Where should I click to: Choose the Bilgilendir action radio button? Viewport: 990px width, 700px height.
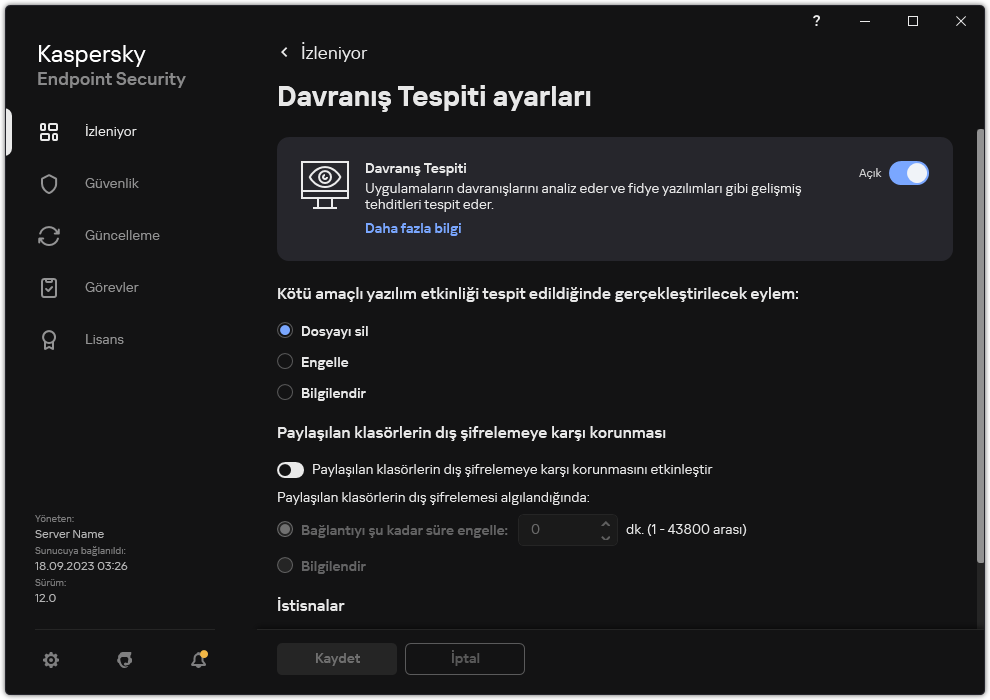point(285,393)
